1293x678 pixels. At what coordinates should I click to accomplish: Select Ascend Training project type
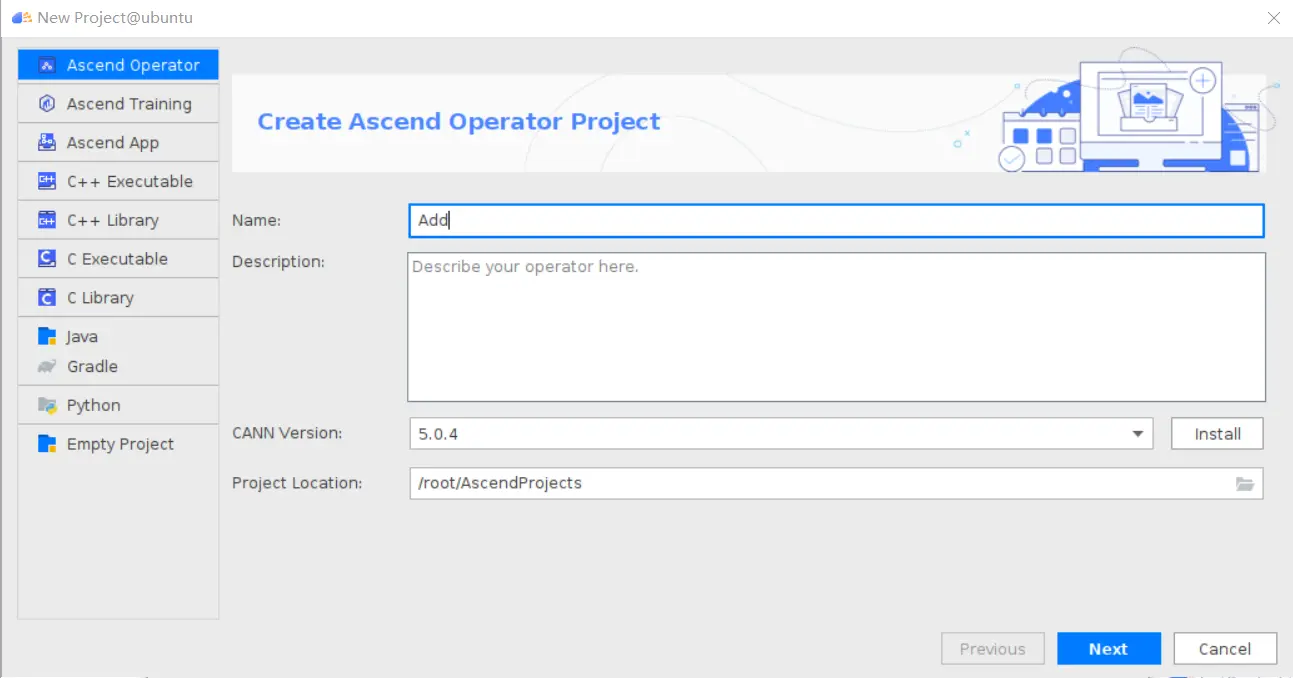(118, 104)
